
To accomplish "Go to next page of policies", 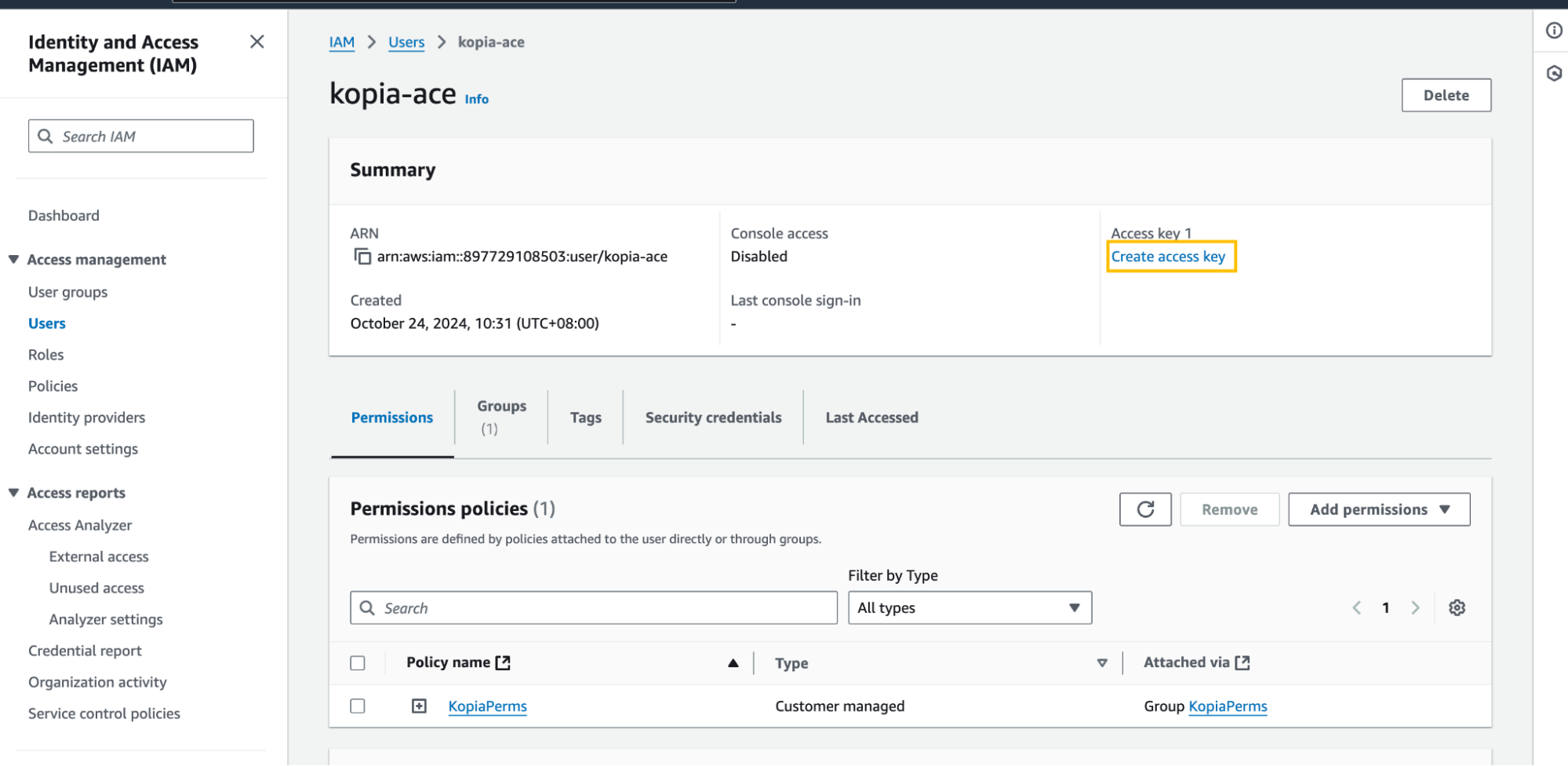I will pyautogui.click(x=1415, y=607).
